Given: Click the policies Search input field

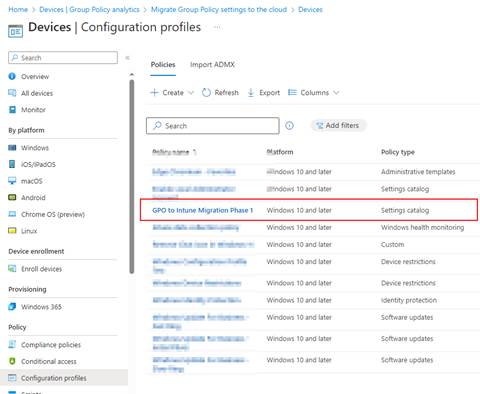Looking at the screenshot, I should coord(213,126).
